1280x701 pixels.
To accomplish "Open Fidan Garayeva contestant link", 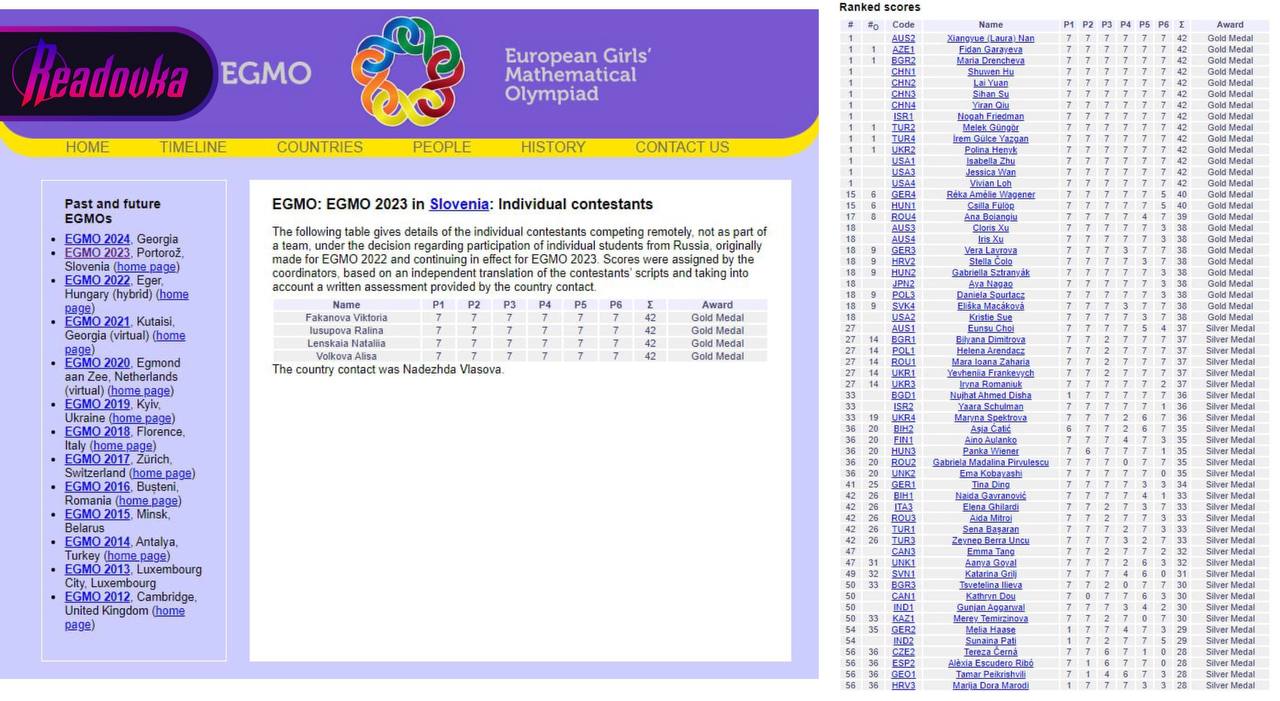I will [x=991, y=50].
